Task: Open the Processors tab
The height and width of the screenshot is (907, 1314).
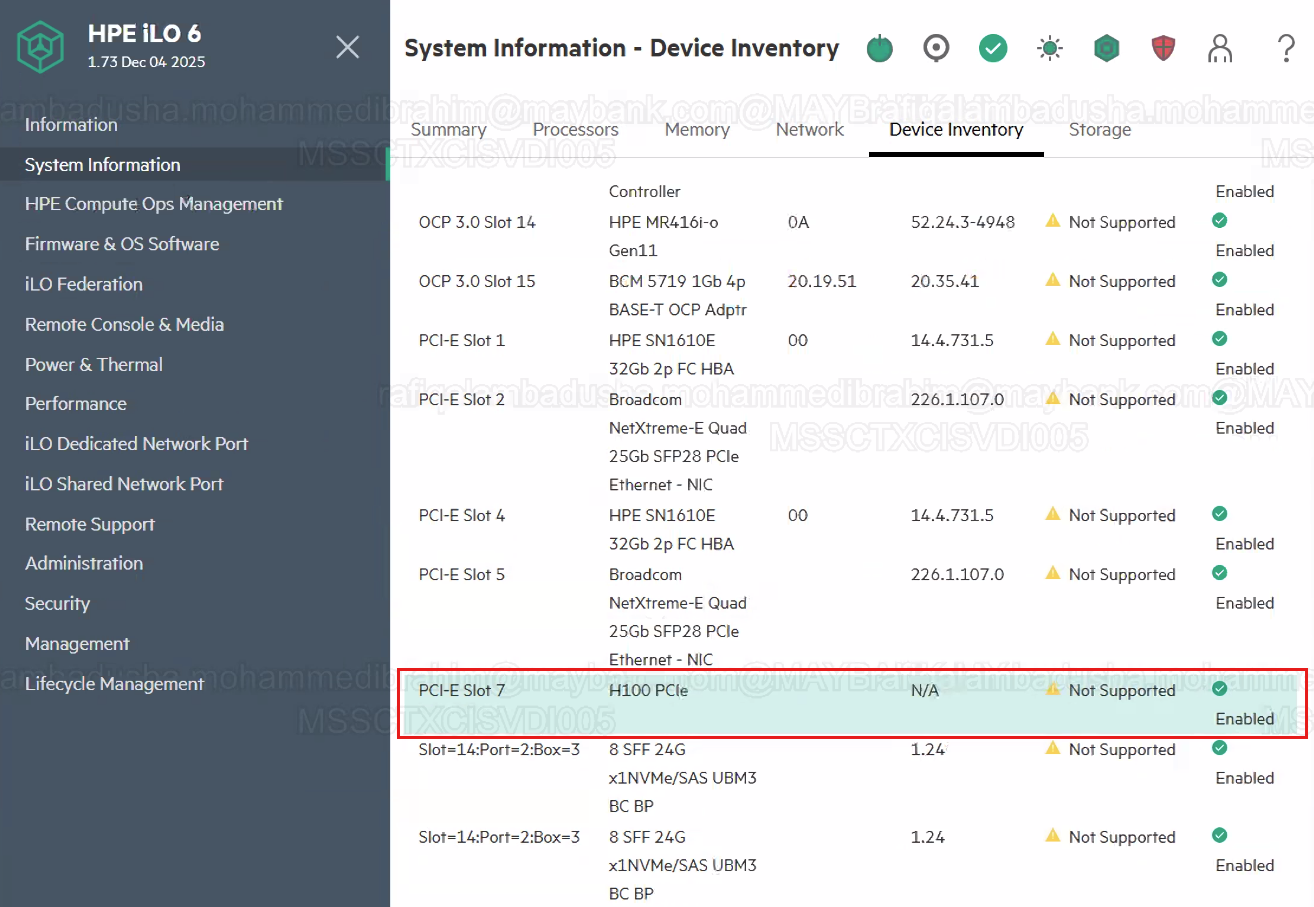Action: pos(575,129)
